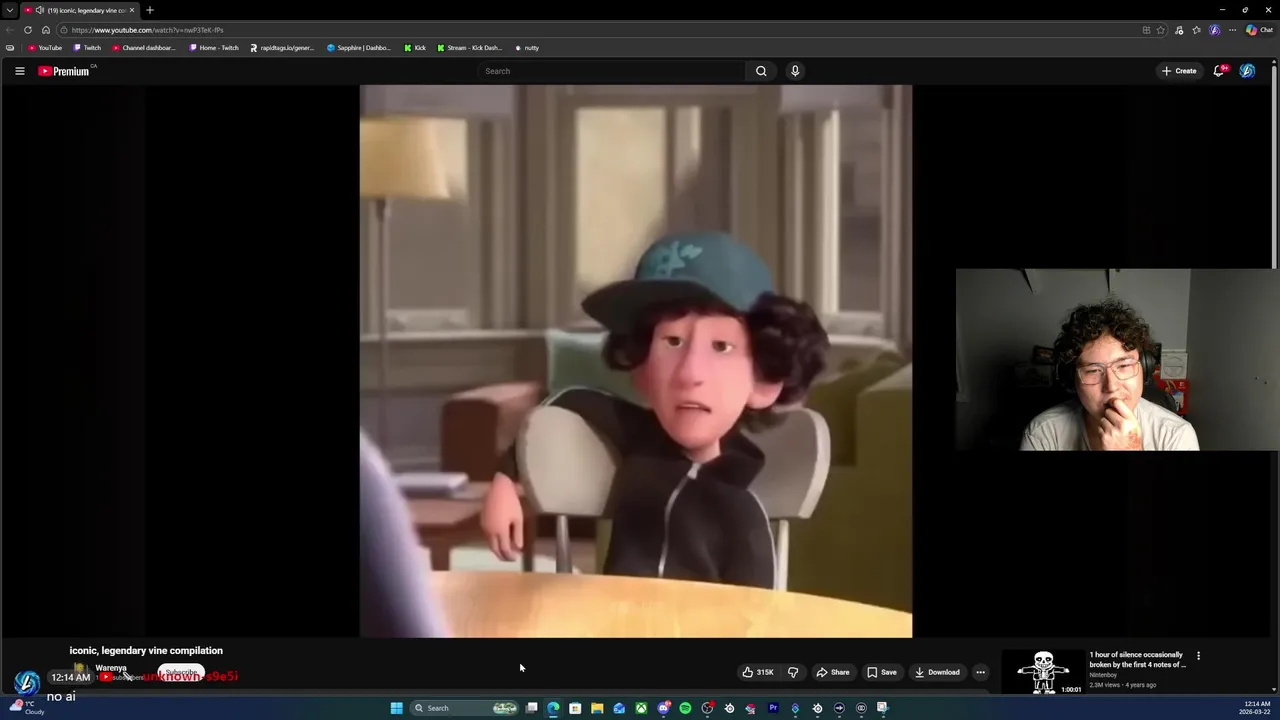Subscribe to the Warenya channel
1280x720 pixels.
coord(181,672)
